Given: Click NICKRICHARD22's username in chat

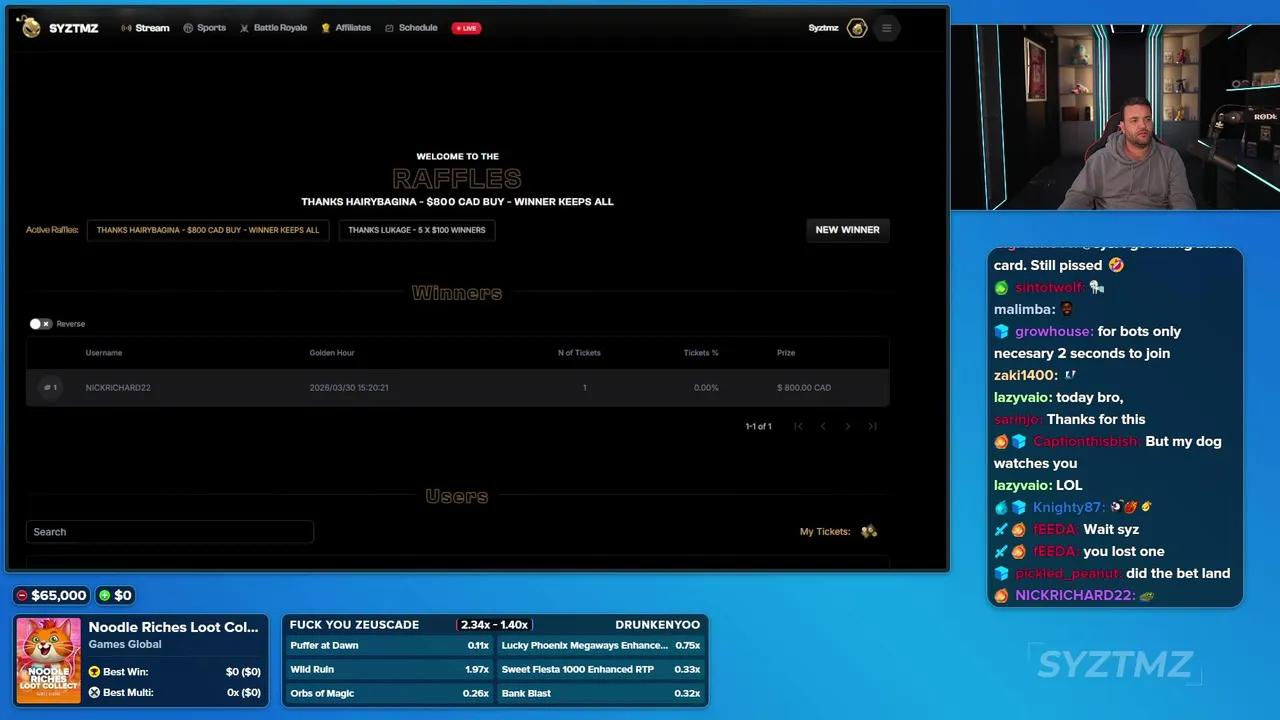Looking at the screenshot, I should tap(1075, 596).
